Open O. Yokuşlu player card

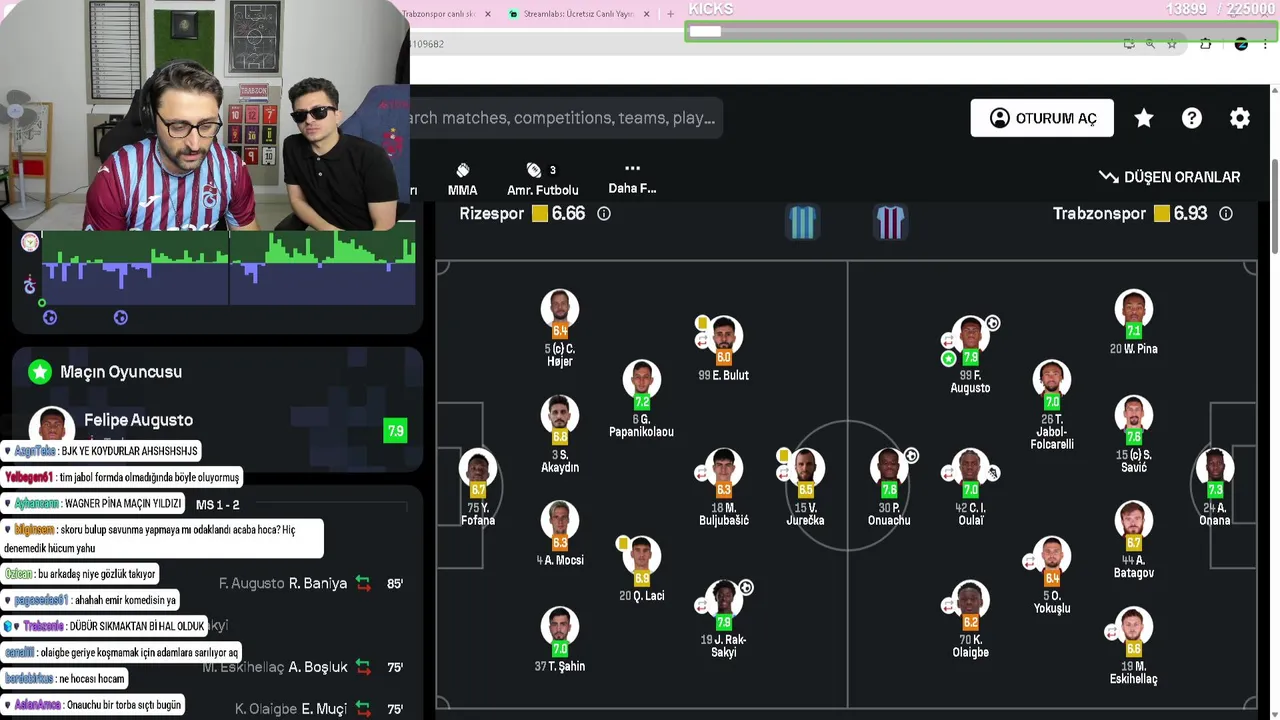click(x=1052, y=576)
